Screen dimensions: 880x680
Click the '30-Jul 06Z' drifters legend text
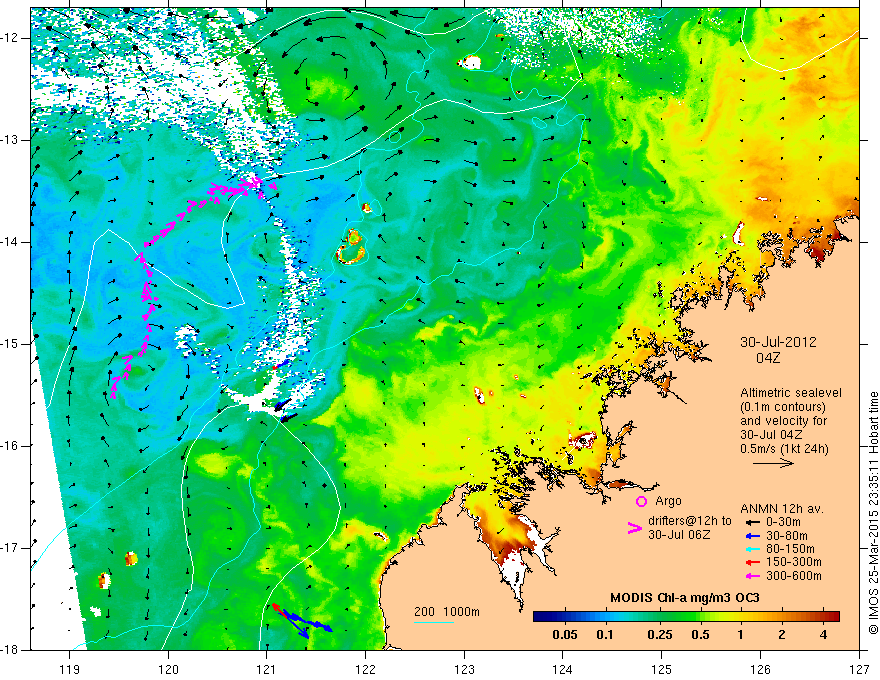coord(679,535)
